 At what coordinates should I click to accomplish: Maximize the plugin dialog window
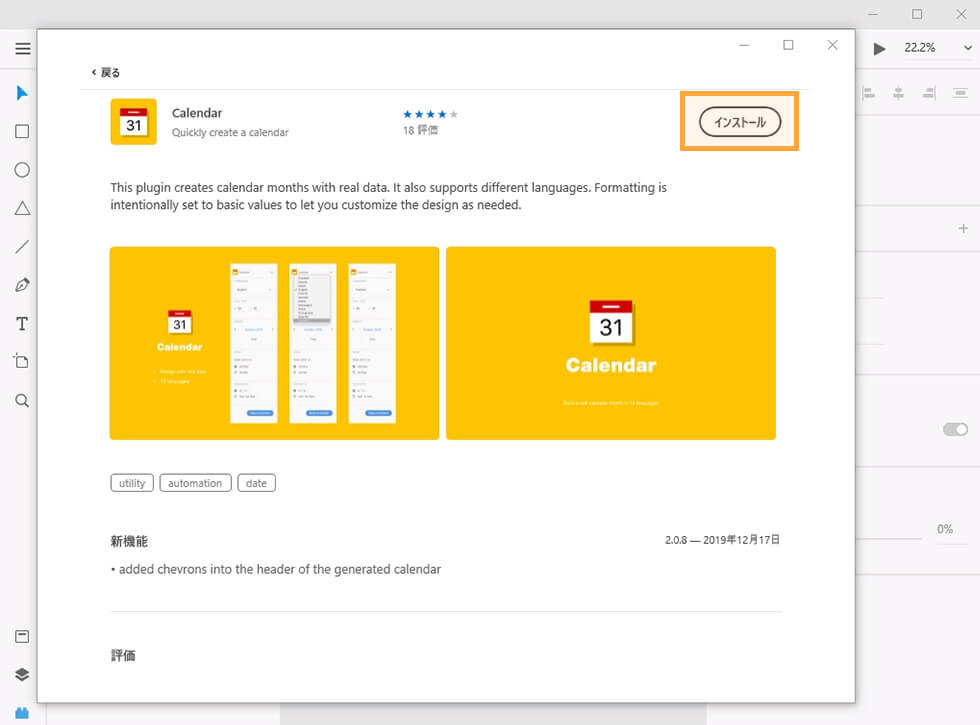coord(788,45)
